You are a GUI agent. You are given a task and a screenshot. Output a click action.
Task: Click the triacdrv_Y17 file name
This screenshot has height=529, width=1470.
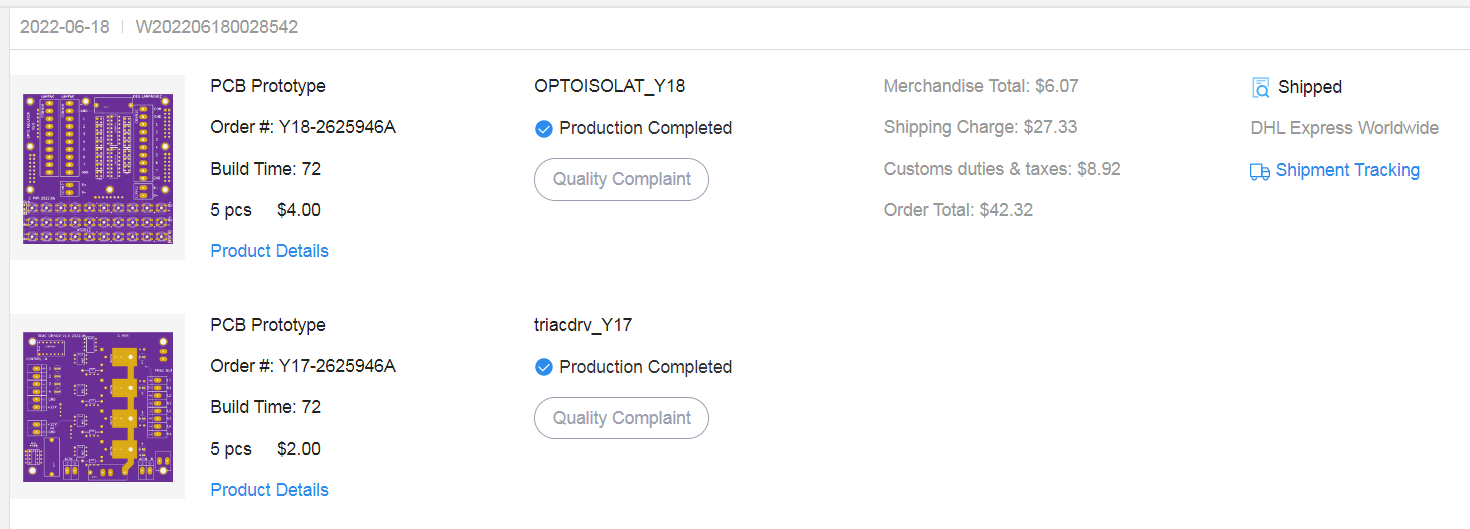583,325
